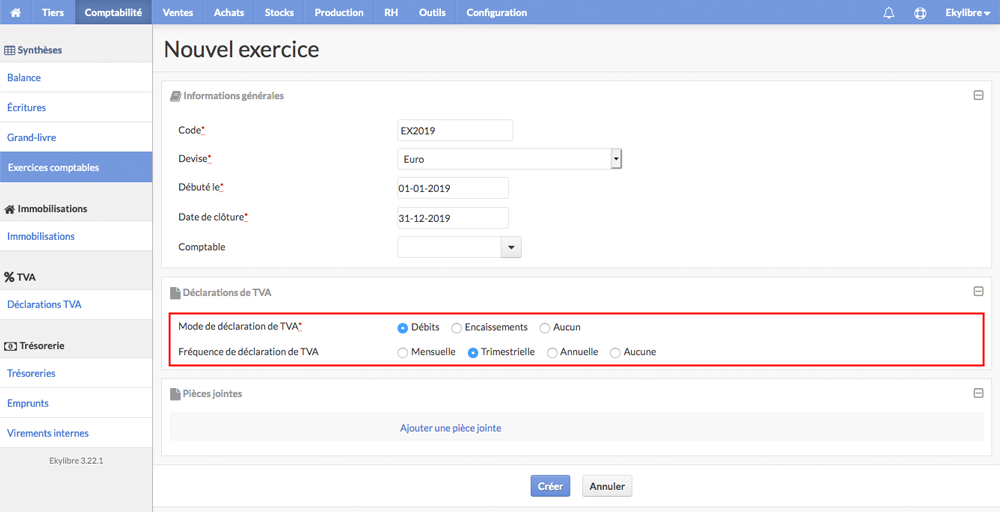Screen dimensions: 1000x512
Task: Open Grand-livre in sidebar
Action: [76, 137]
